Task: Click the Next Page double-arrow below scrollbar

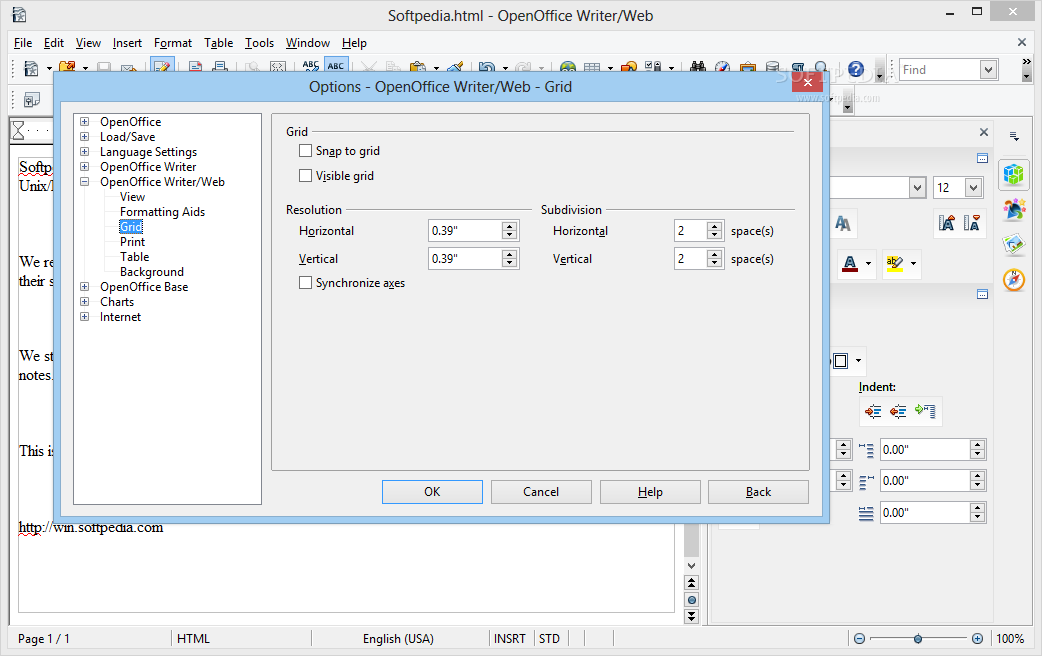Action: click(x=692, y=616)
